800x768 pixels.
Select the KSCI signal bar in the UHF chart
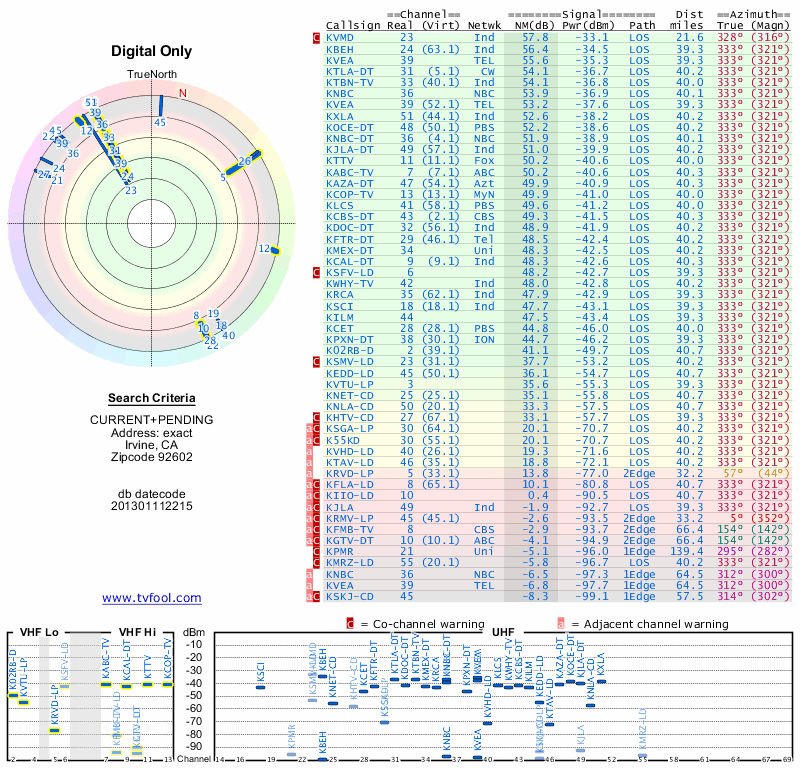[x=260, y=687]
